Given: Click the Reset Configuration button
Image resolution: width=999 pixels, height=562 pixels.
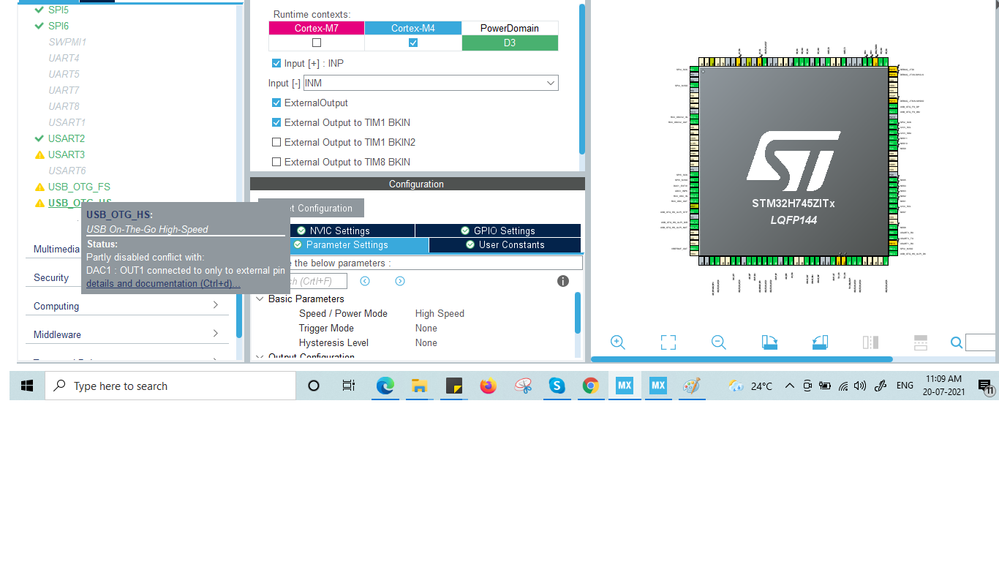Looking at the screenshot, I should [325, 208].
